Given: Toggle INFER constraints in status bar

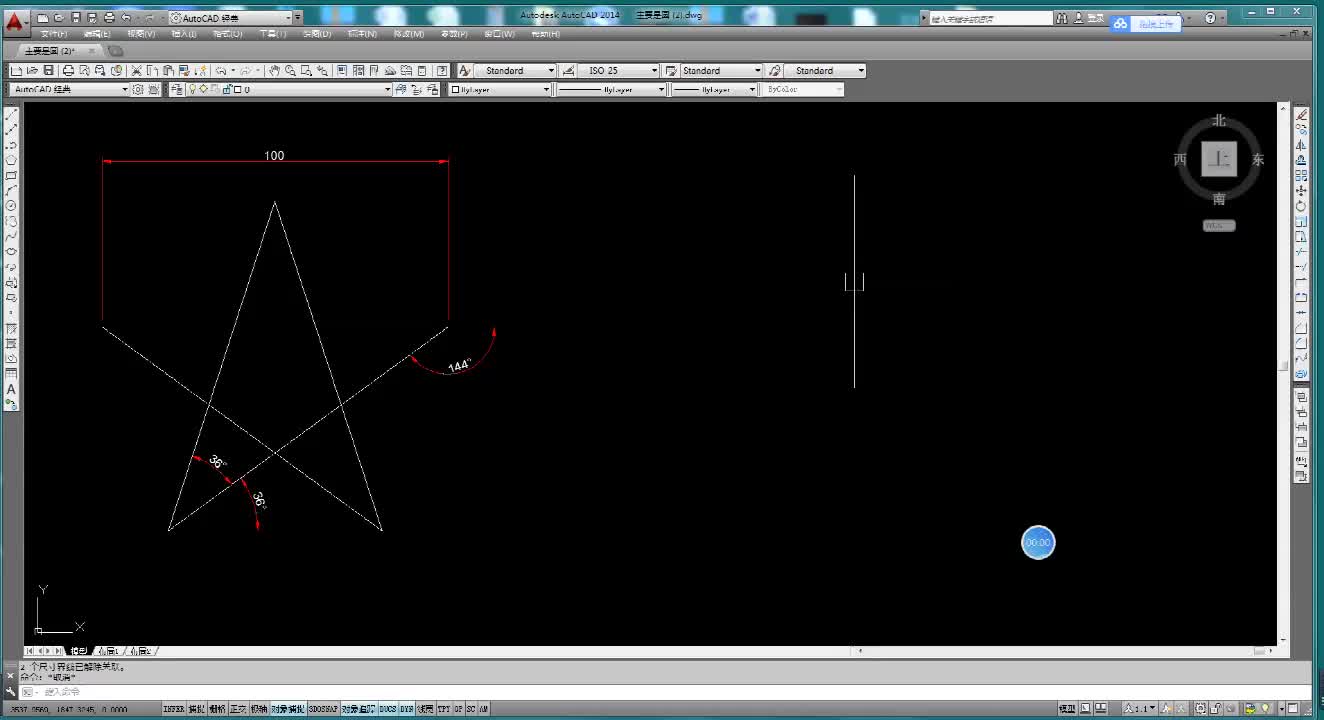Looking at the screenshot, I should tap(175, 709).
